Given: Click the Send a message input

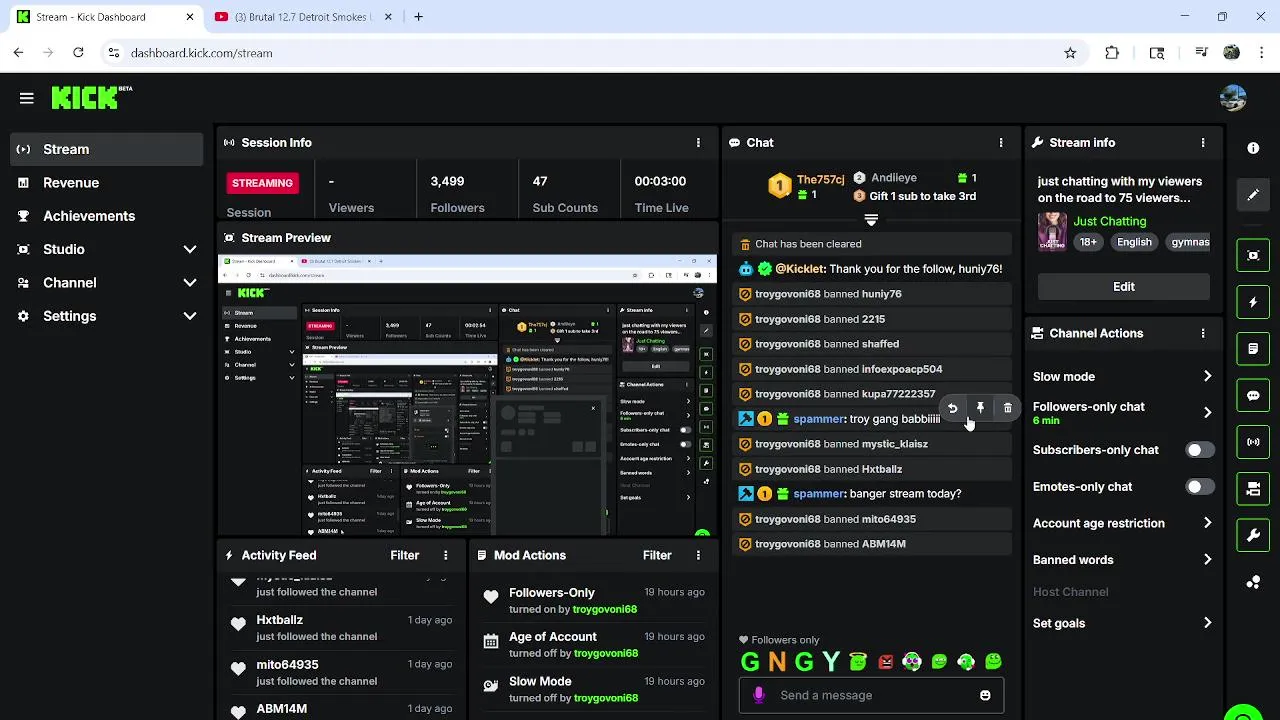Looking at the screenshot, I should click(871, 696).
